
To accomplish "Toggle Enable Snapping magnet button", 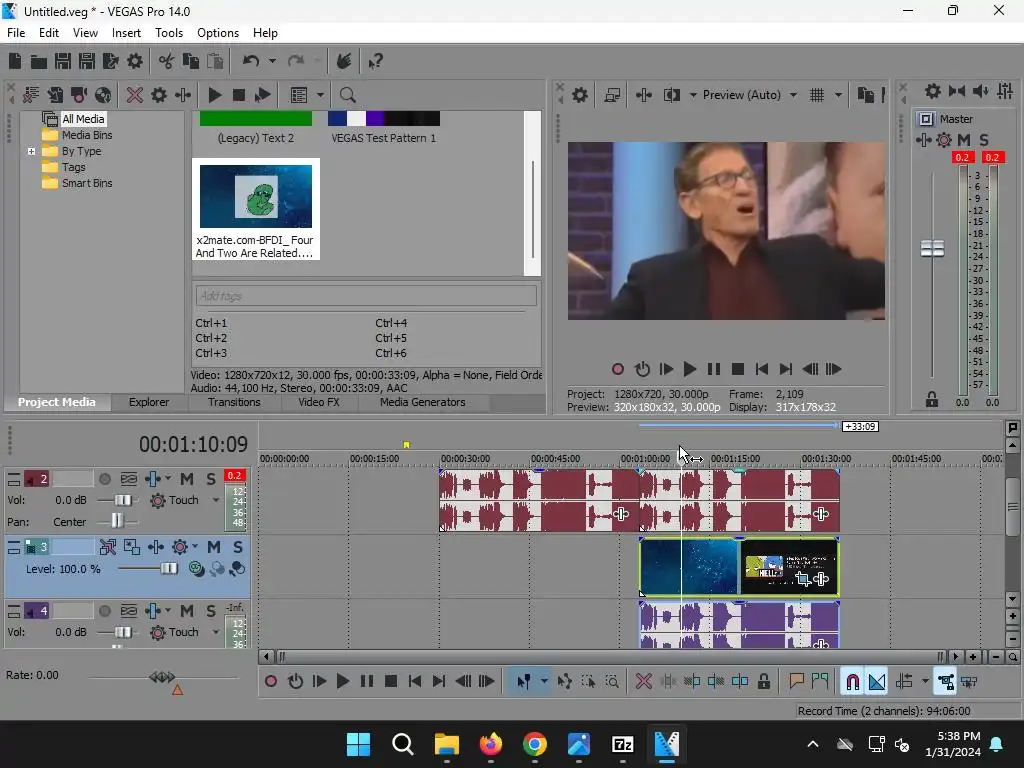I will [x=852, y=682].
